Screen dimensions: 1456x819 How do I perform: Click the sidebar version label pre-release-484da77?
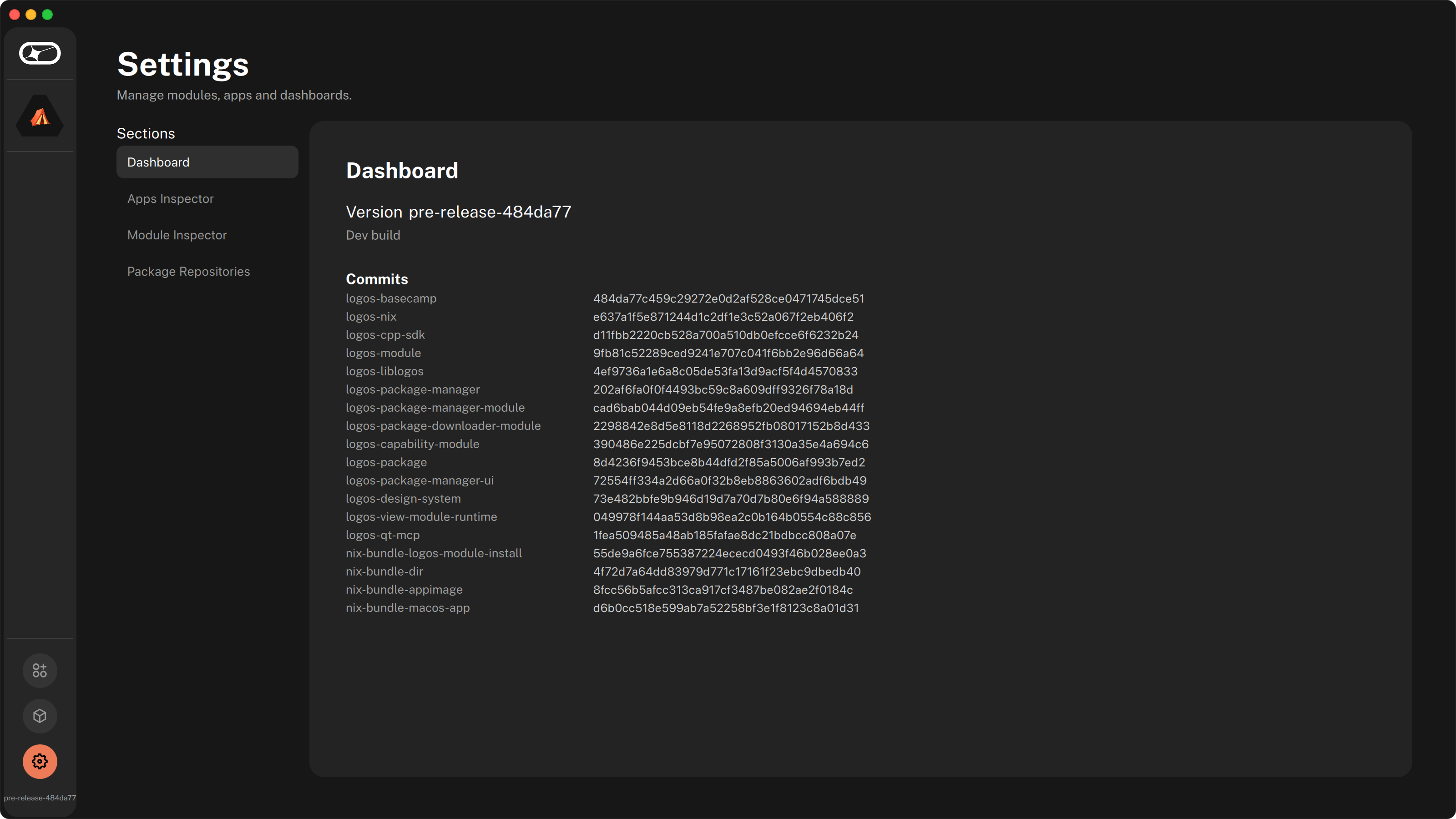coord(40,798)
